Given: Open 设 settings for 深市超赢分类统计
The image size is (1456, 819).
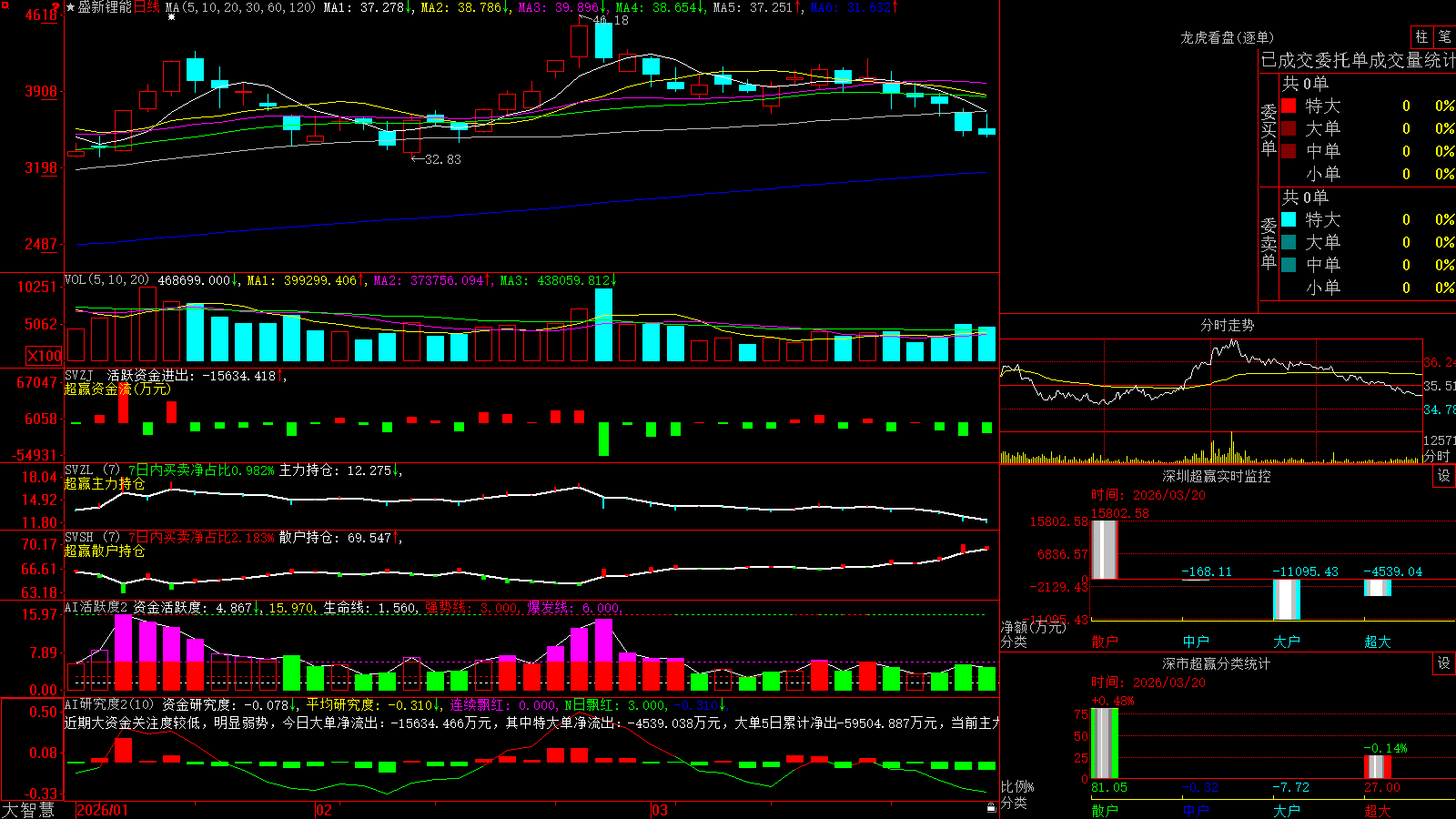Looking at the screenshot, I should pos(1444,663).
